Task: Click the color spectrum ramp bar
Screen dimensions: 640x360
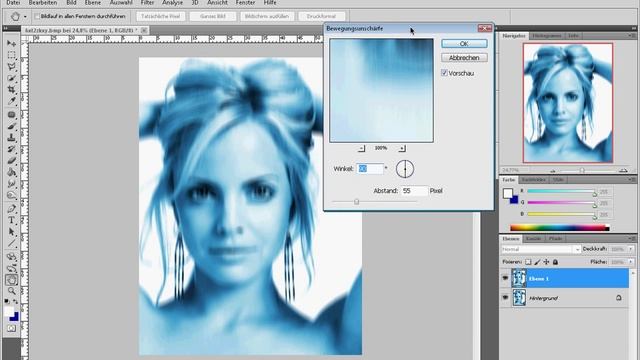Action: click(x=560, y=228)
